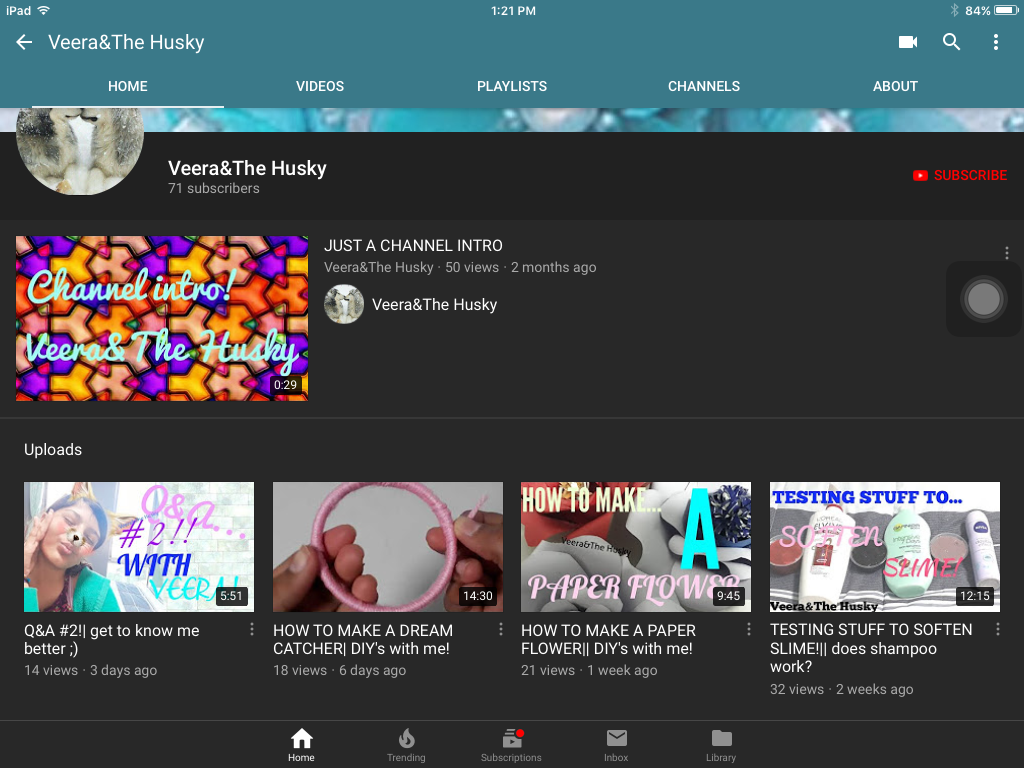The height and width of the screenshot is (768, 1024).
Task: Switch to the ABOUT tab
Action: (x=895, y=86)
